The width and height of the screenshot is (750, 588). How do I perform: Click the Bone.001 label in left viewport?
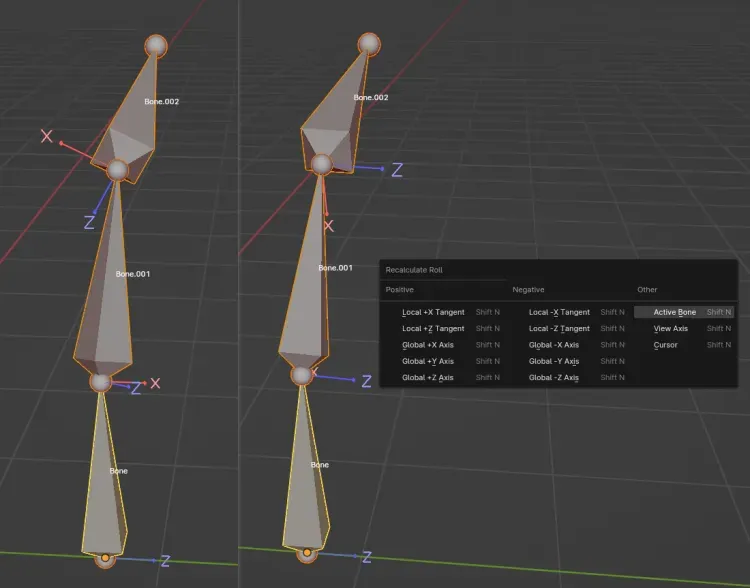coord(133,274)
